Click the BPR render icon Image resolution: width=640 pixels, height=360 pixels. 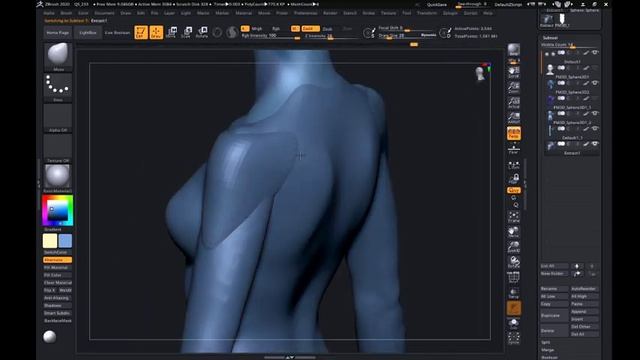tap(514, 50)
